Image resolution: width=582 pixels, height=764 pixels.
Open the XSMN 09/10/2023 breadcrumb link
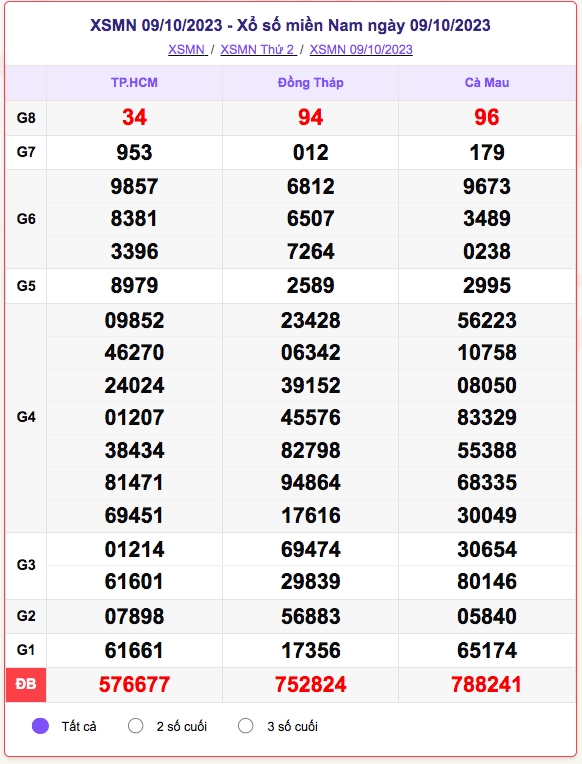click(x=361, y=50)
